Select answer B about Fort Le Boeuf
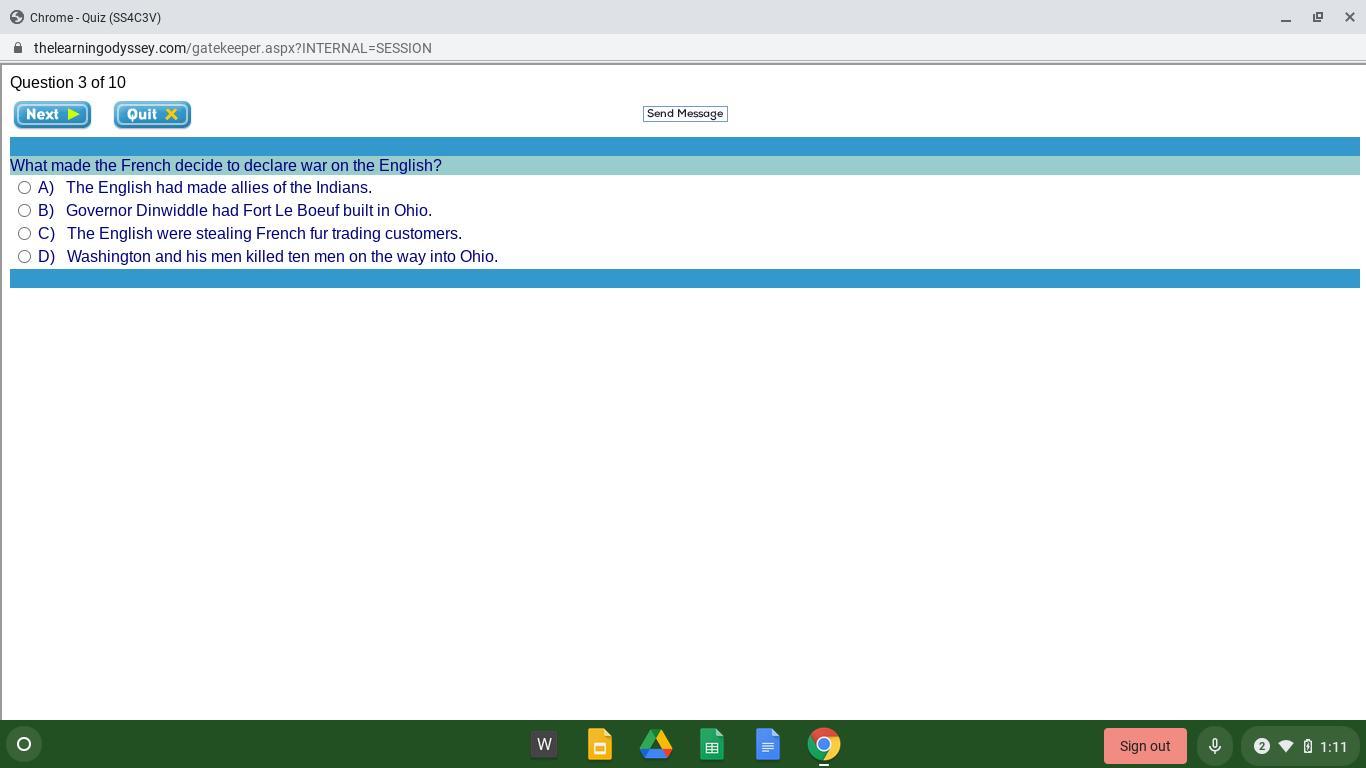Viewport: 1366px width, 768px height. [x=25, y=211]
